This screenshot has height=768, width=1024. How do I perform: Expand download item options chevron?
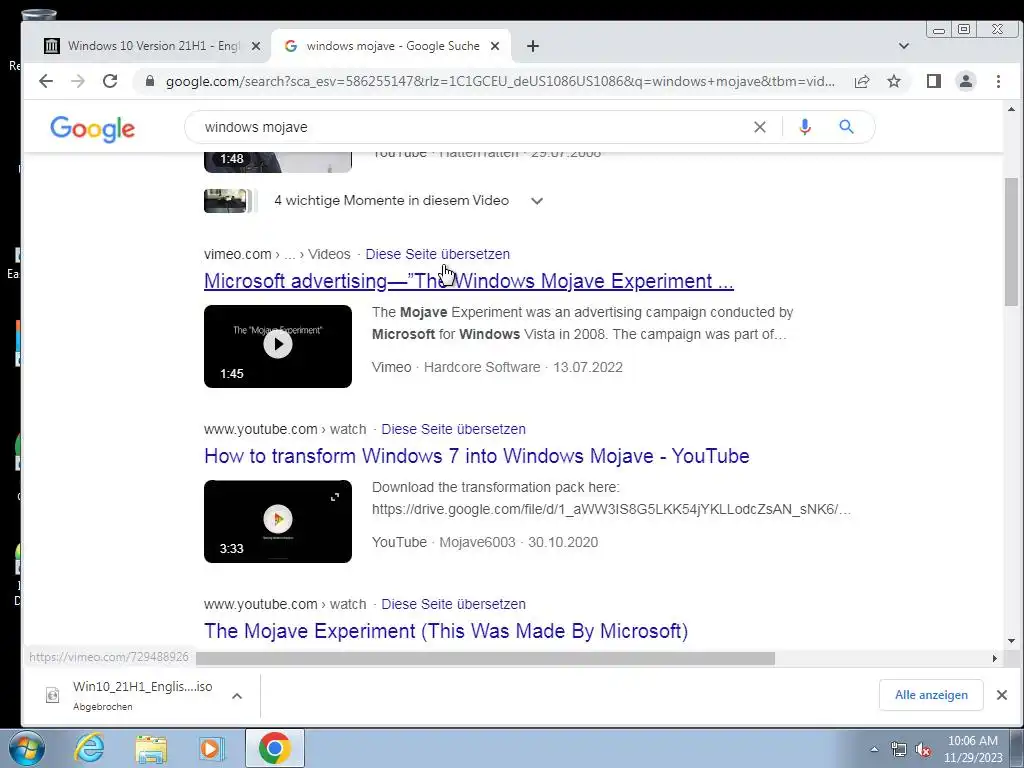237,696
